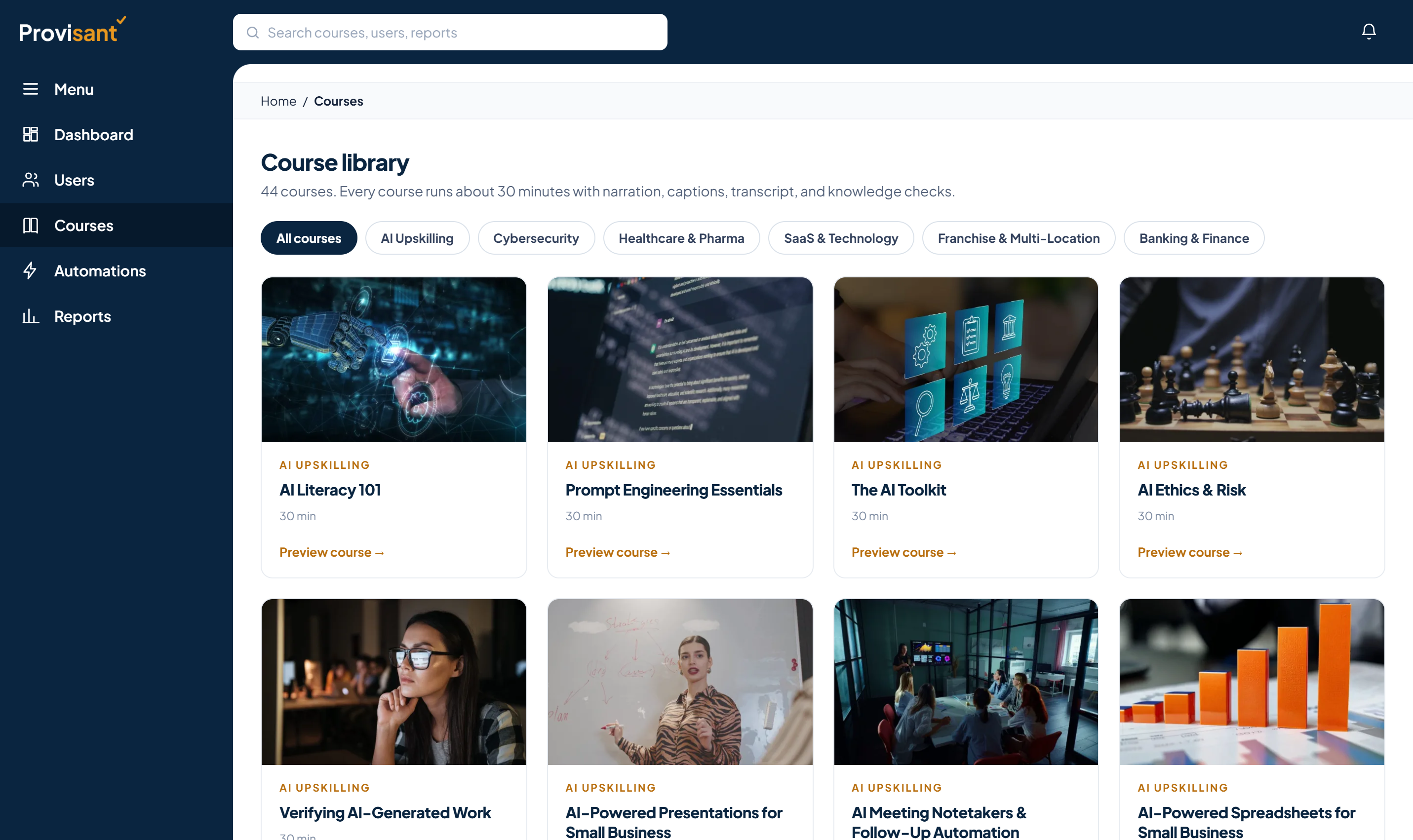This screenshot has height=840, width=1413.
Task: Open Automations in the sidebar
Action: (117, 270)
